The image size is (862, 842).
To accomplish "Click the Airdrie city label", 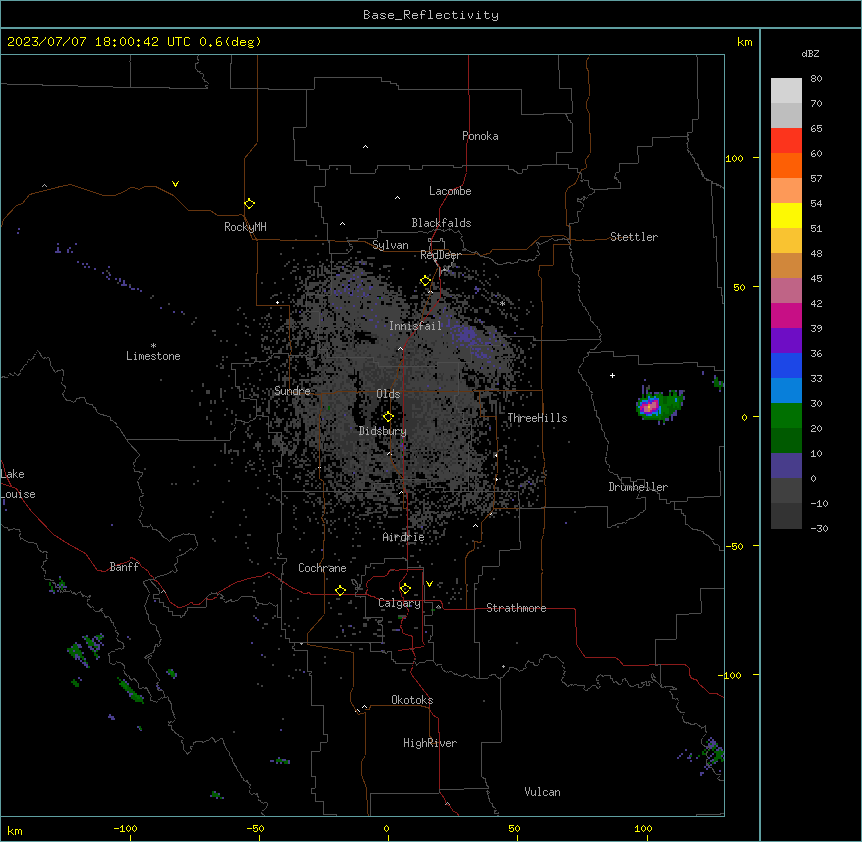I will pos(404,537).
